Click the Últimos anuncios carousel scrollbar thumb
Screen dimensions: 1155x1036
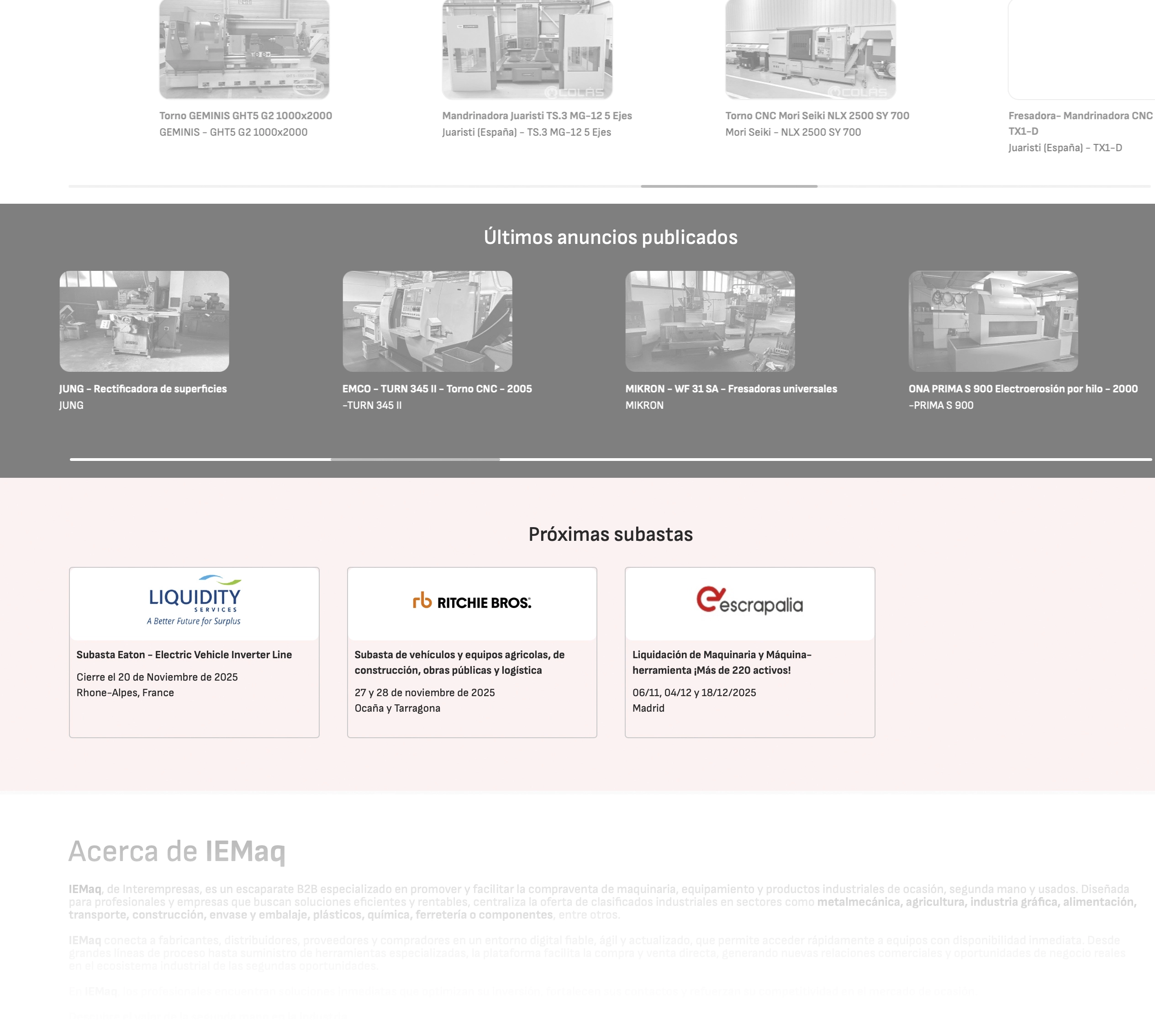pos(415,460)
